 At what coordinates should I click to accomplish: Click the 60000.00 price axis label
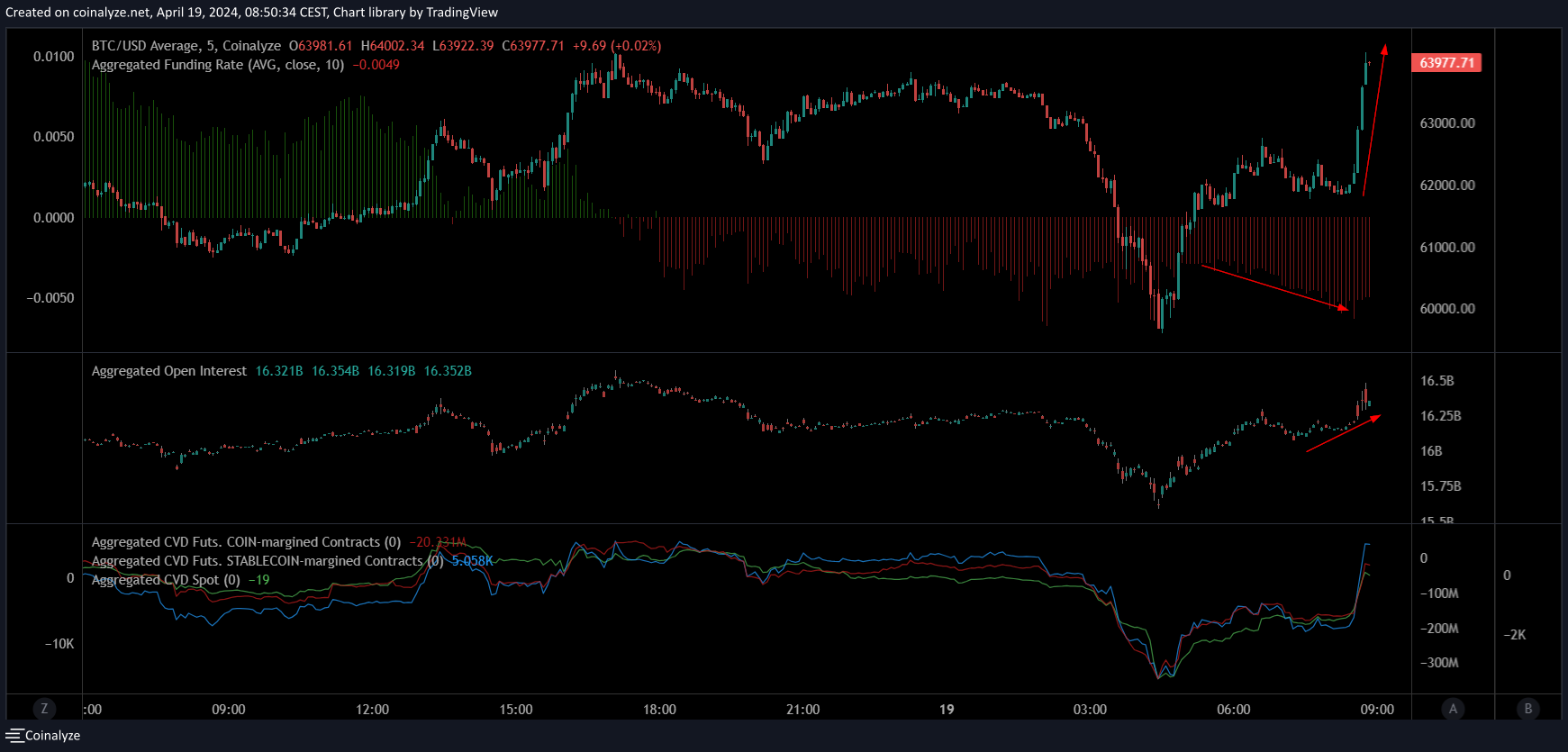(x=1447, y=309)
